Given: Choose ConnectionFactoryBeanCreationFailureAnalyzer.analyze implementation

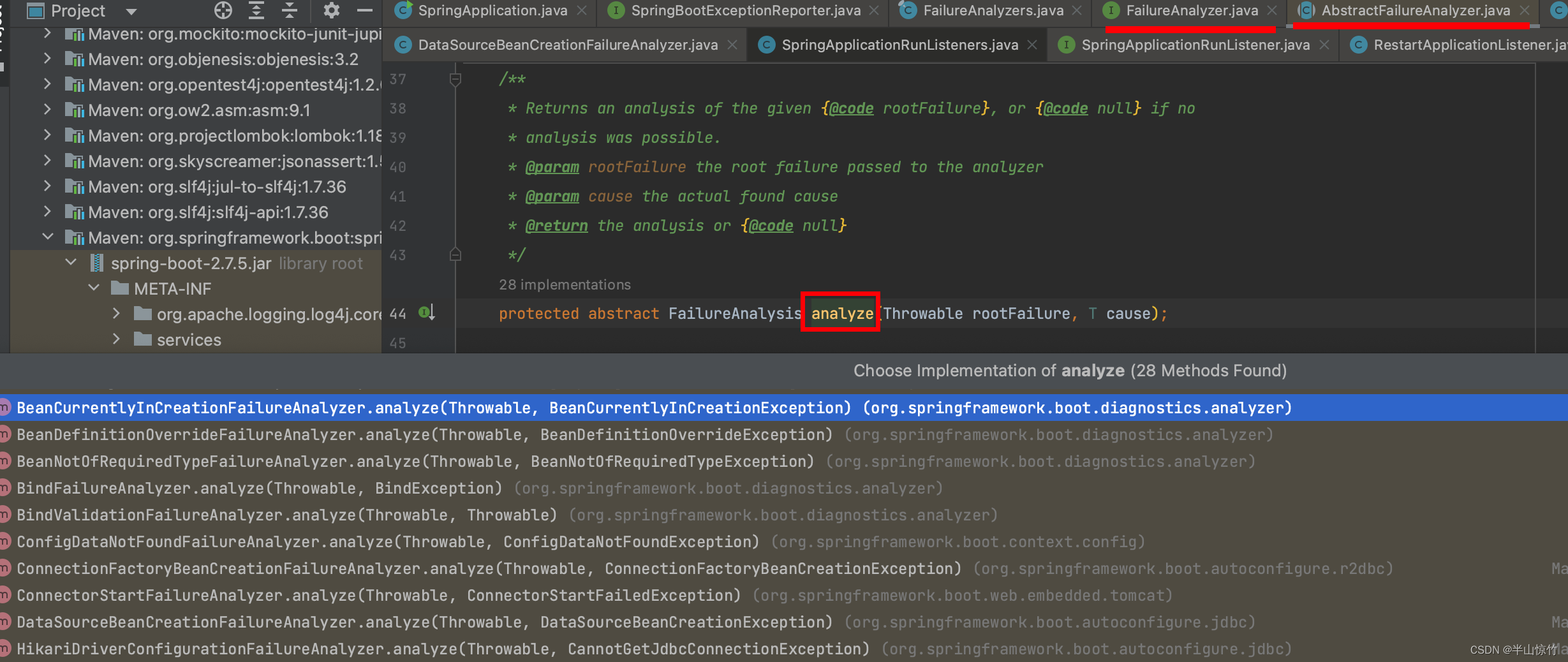Looking at the screenshot, I should click(784, 568).
